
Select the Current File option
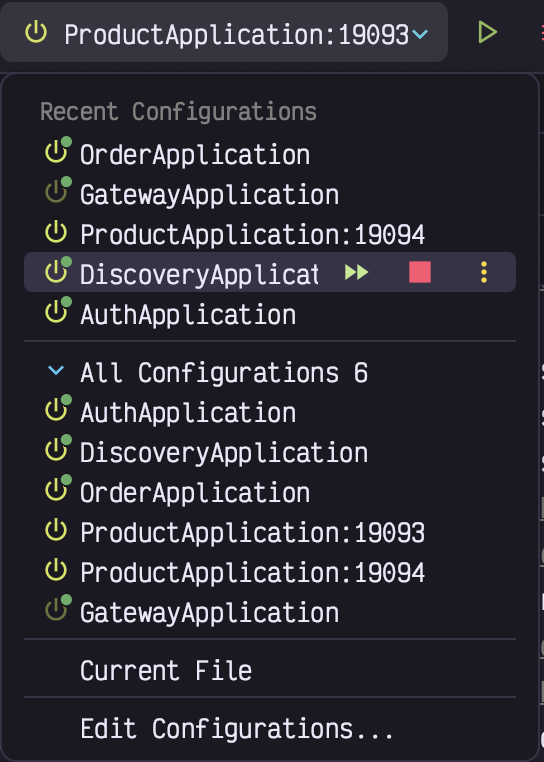coord(270,670)
